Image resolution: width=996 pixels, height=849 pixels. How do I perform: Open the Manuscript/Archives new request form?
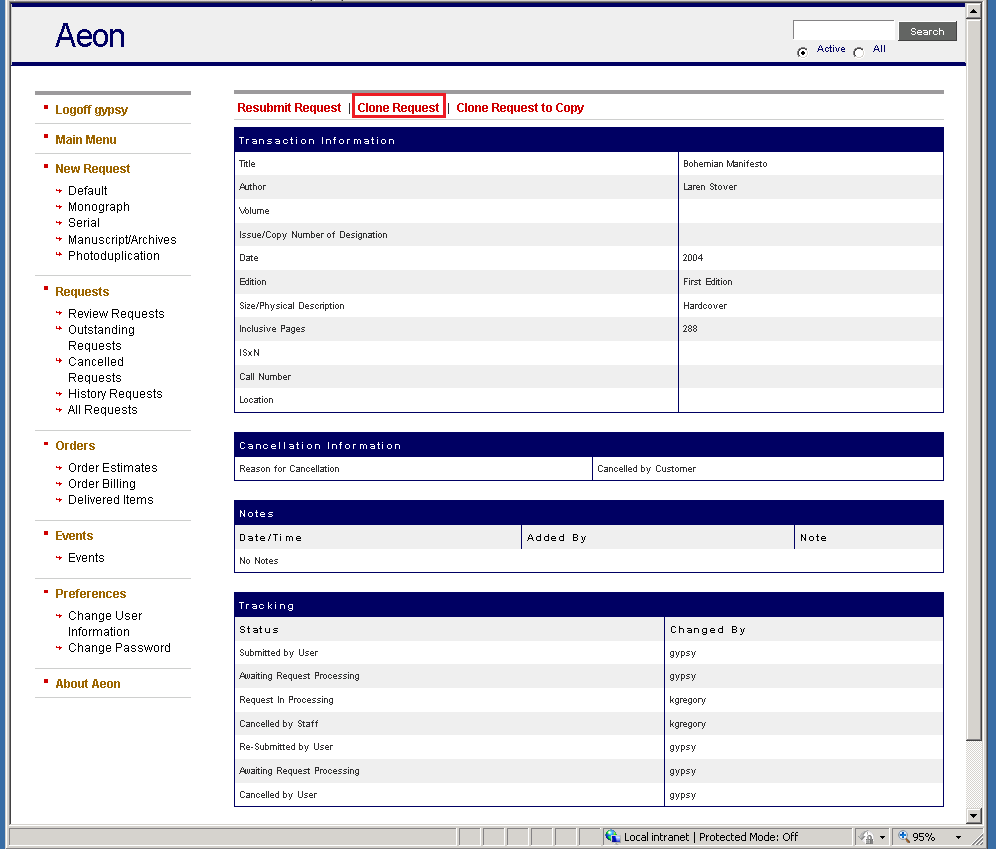(122, 240)
